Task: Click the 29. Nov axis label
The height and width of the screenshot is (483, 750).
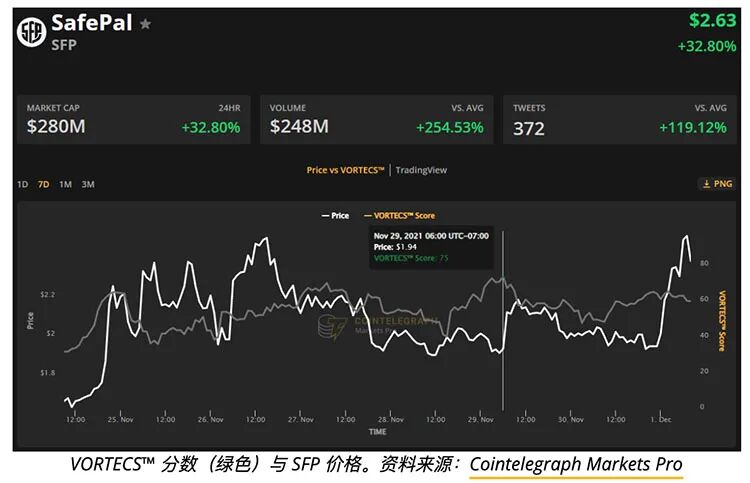Action: [481, 419]
